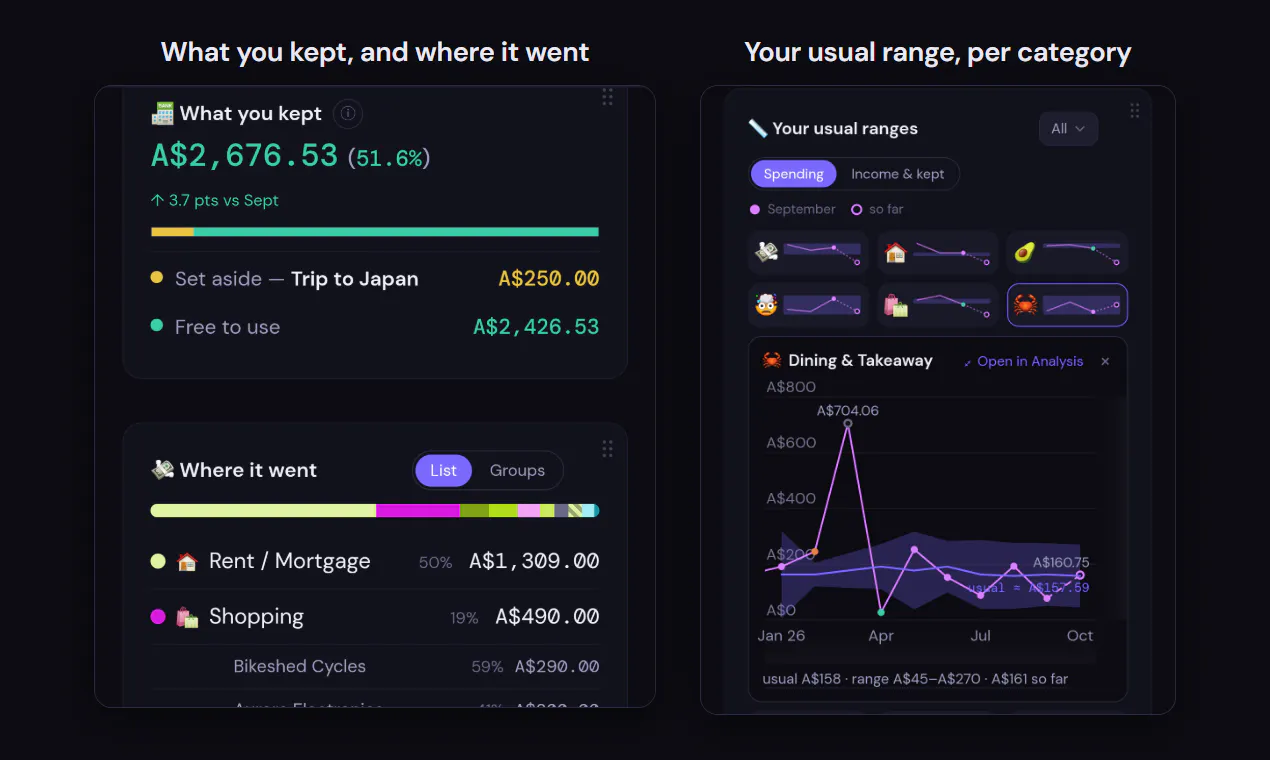
Task: Click the Bikeshed Cycles merchant row
Action: (x=375, y=667)
